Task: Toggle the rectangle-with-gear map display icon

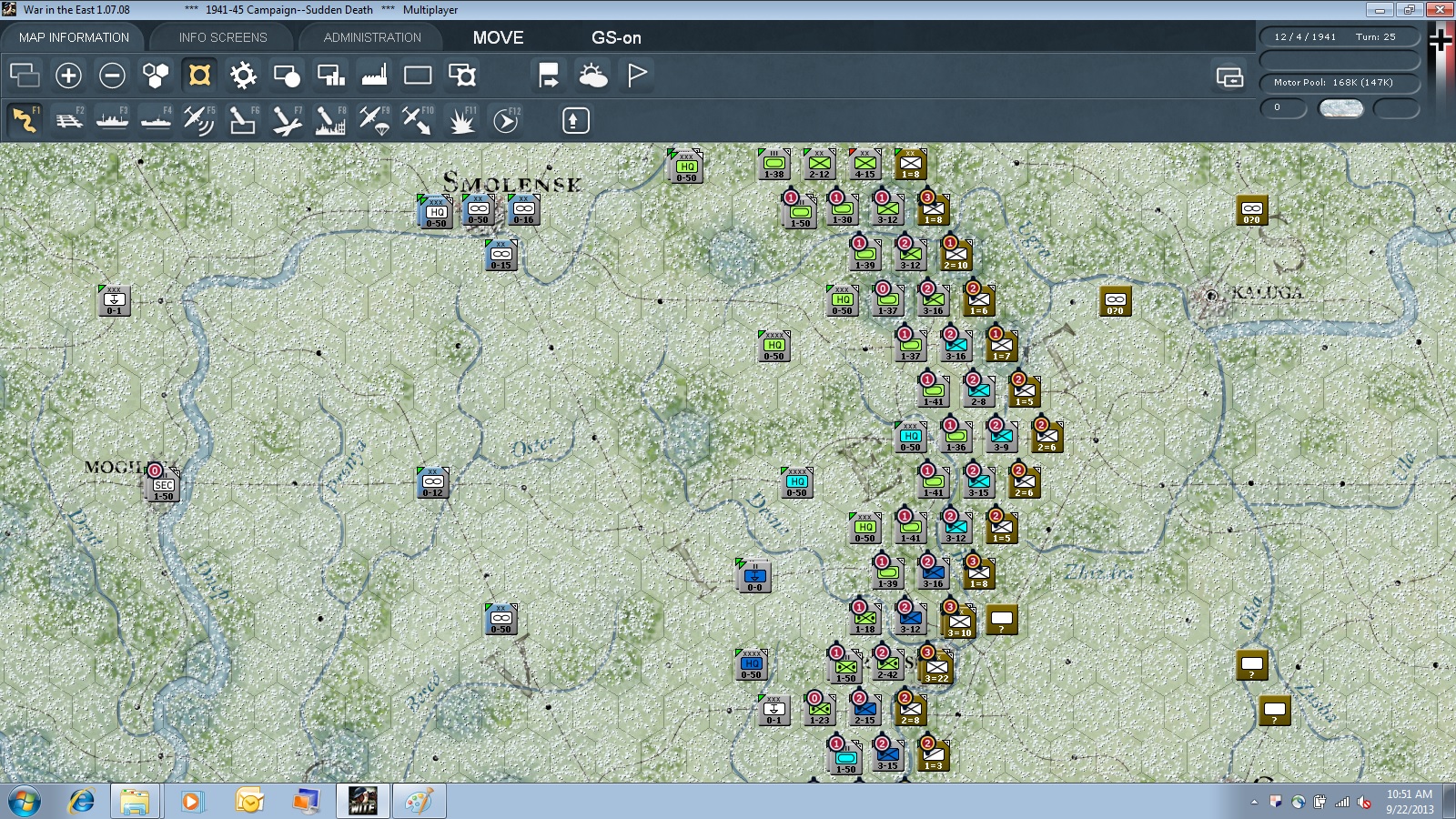Action: click(x=461, y=76)
